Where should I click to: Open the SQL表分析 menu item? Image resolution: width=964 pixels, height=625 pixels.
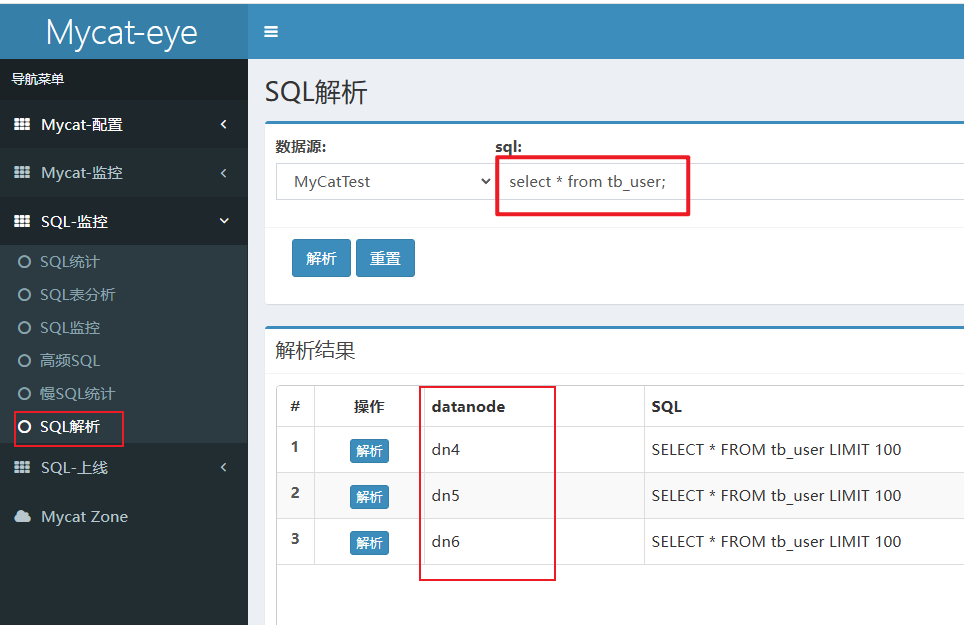77,295
